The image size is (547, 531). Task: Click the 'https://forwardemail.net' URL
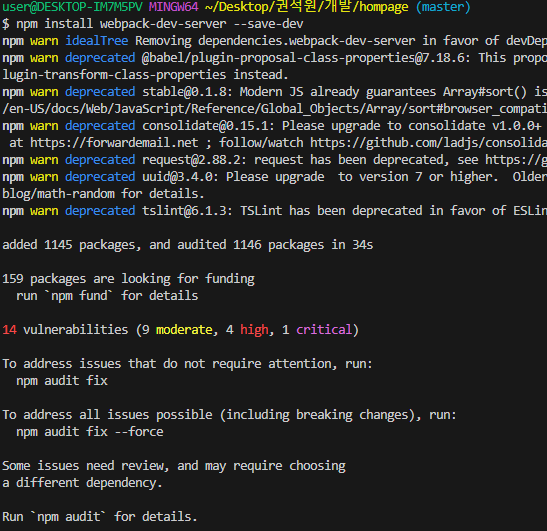[114, 143]
